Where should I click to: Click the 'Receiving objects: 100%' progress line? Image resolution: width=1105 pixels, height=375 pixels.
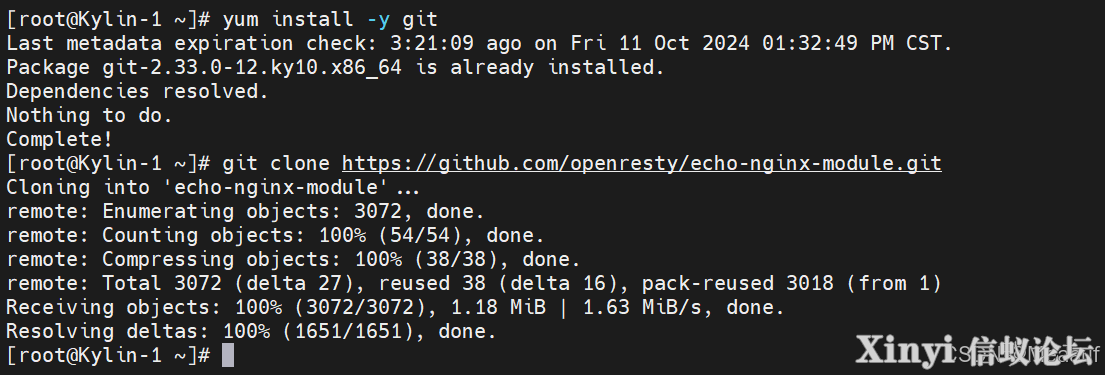click(x=395, y=307)
